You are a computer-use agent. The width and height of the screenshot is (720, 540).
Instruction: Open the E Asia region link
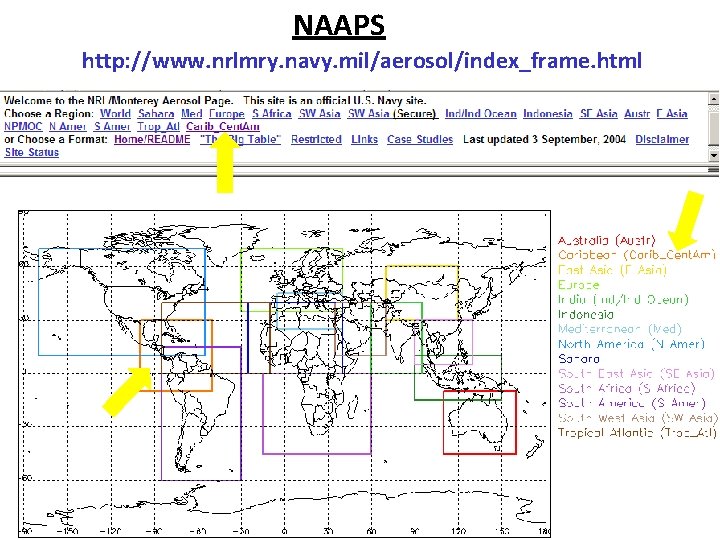click(672, 113)
